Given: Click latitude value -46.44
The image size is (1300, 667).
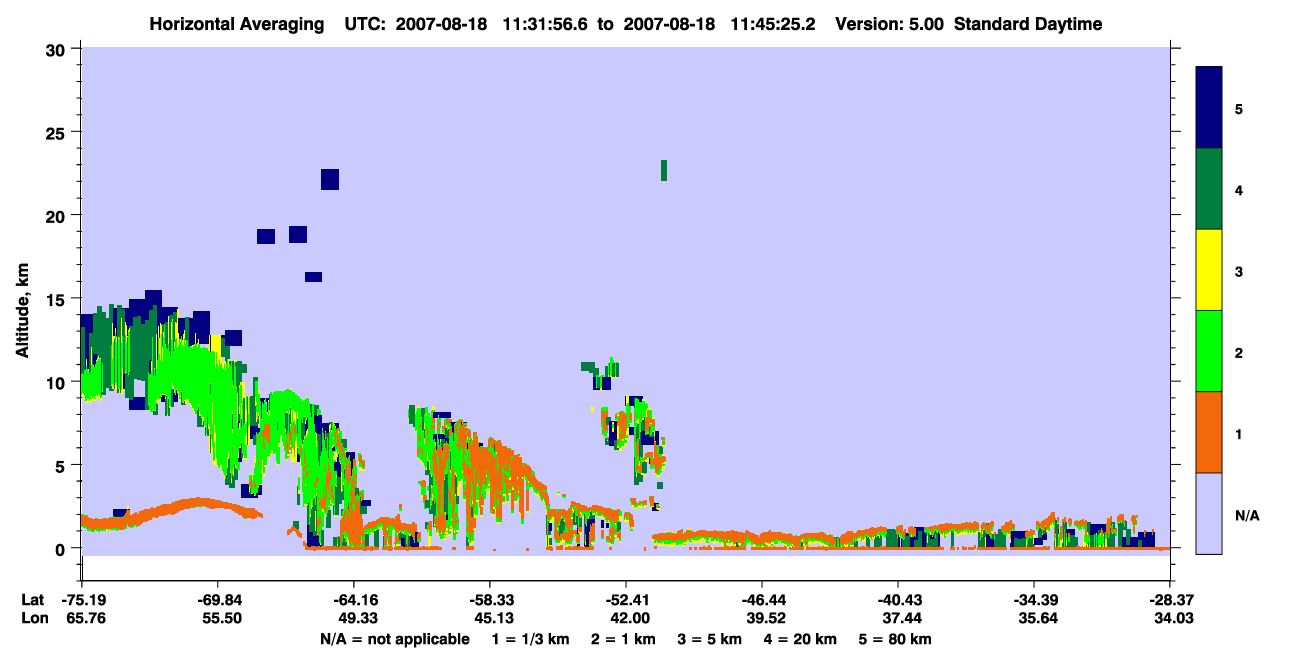Looking at the screenshot, I should point(762,600).
